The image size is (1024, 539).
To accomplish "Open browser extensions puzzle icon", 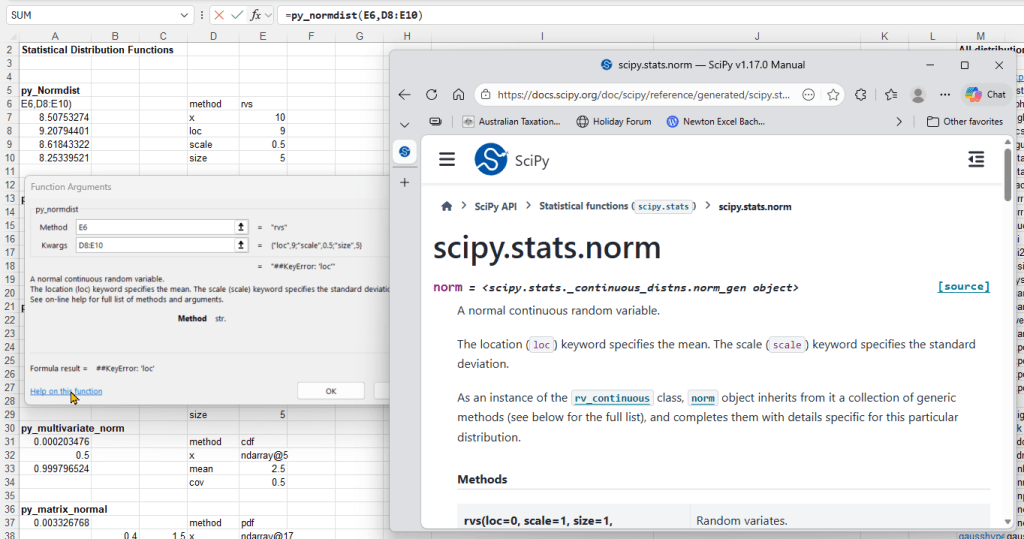I will pos(861,95).
